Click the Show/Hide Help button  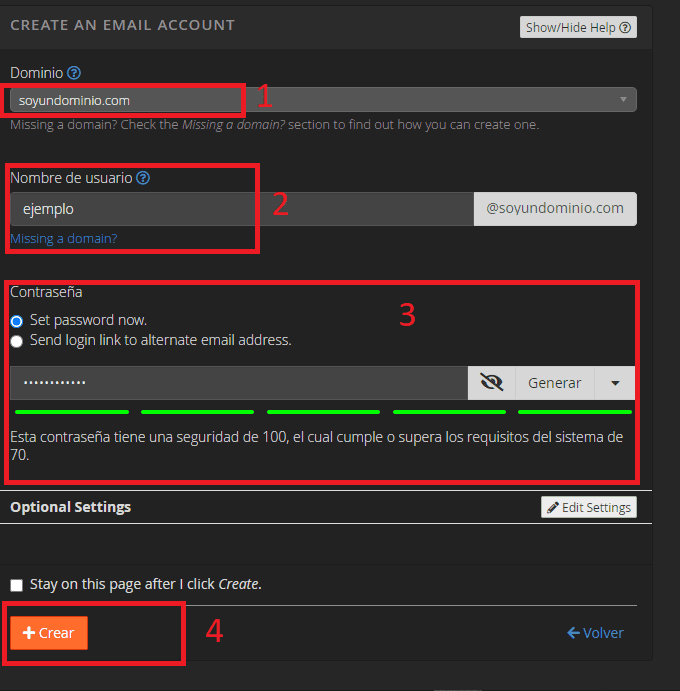[578, 27]
